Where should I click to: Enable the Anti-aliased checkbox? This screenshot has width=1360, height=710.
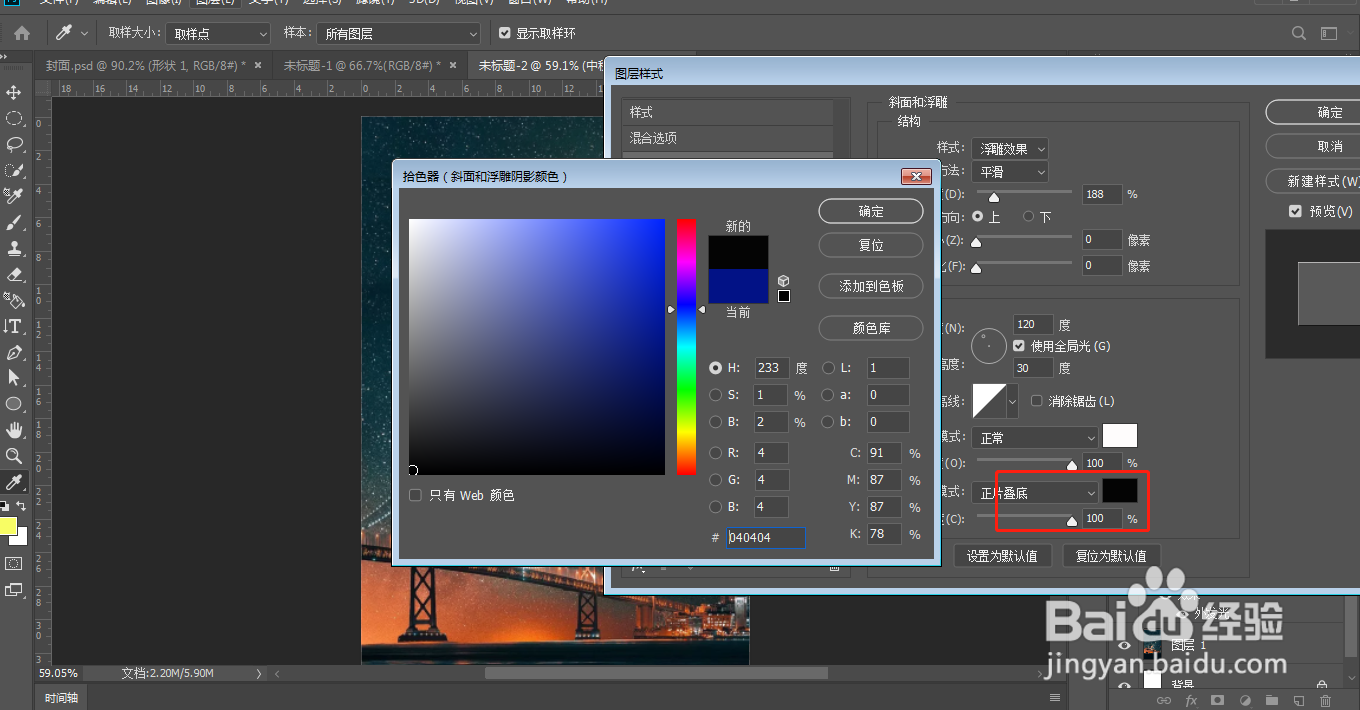1037,401
